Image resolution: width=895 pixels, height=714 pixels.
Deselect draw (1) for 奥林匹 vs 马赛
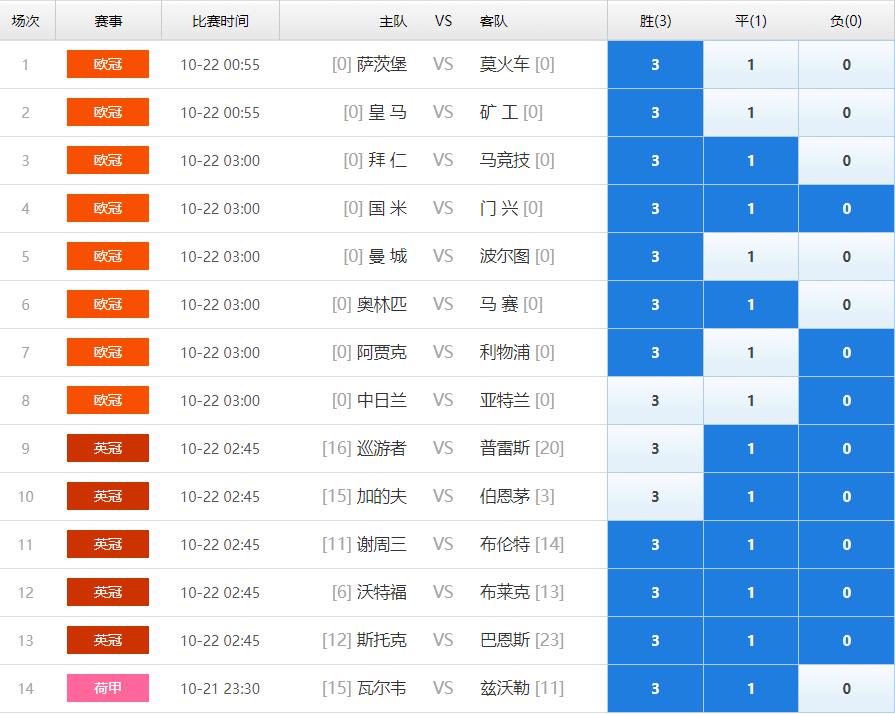coord(751,304)
